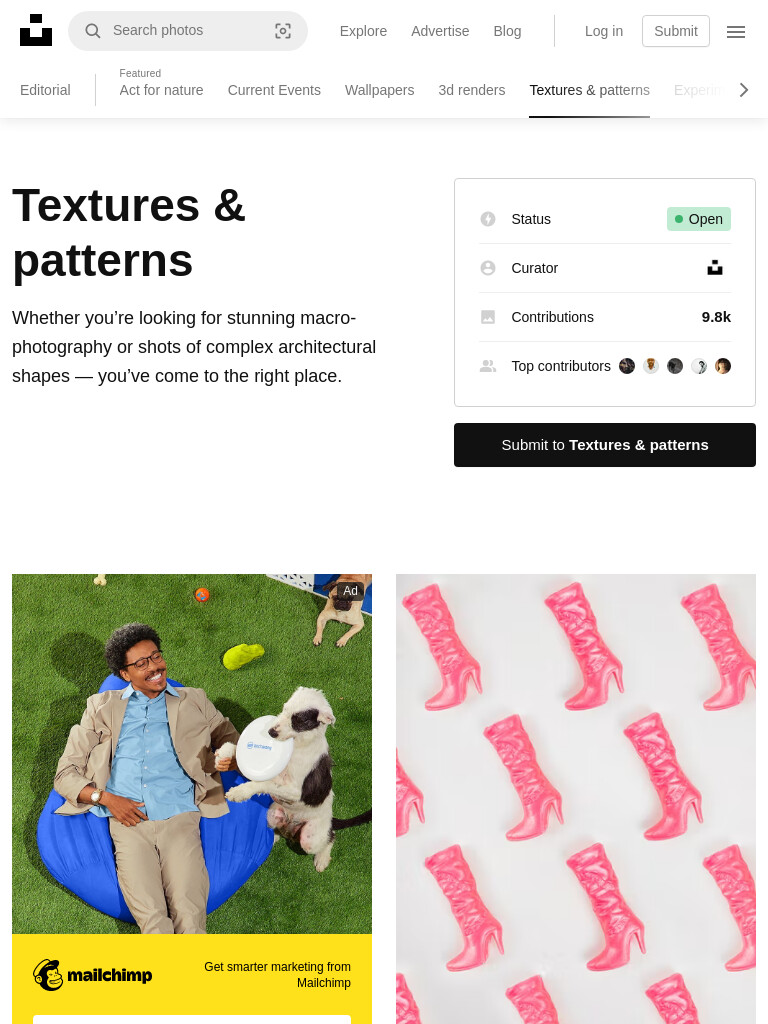
Task: Click the magnifying glass search icon
Action: (93, 31)
